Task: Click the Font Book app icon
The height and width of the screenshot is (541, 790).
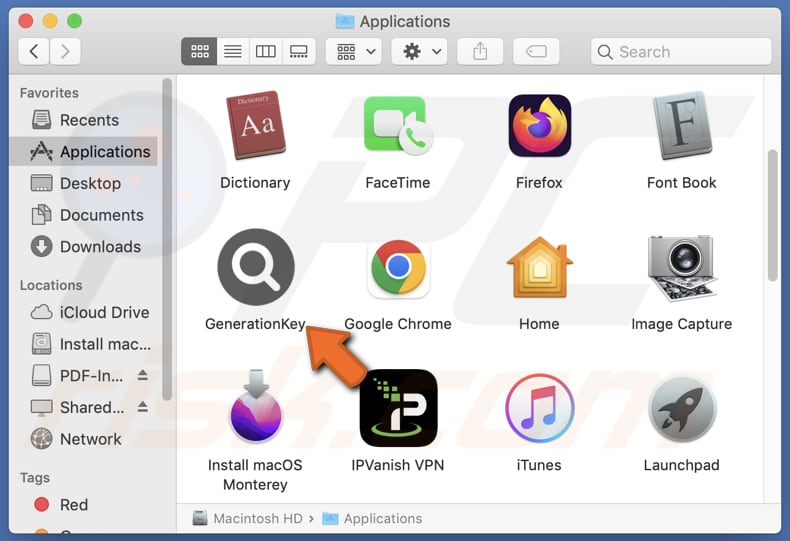Action: pyautogui.click(x=682, y=125)
